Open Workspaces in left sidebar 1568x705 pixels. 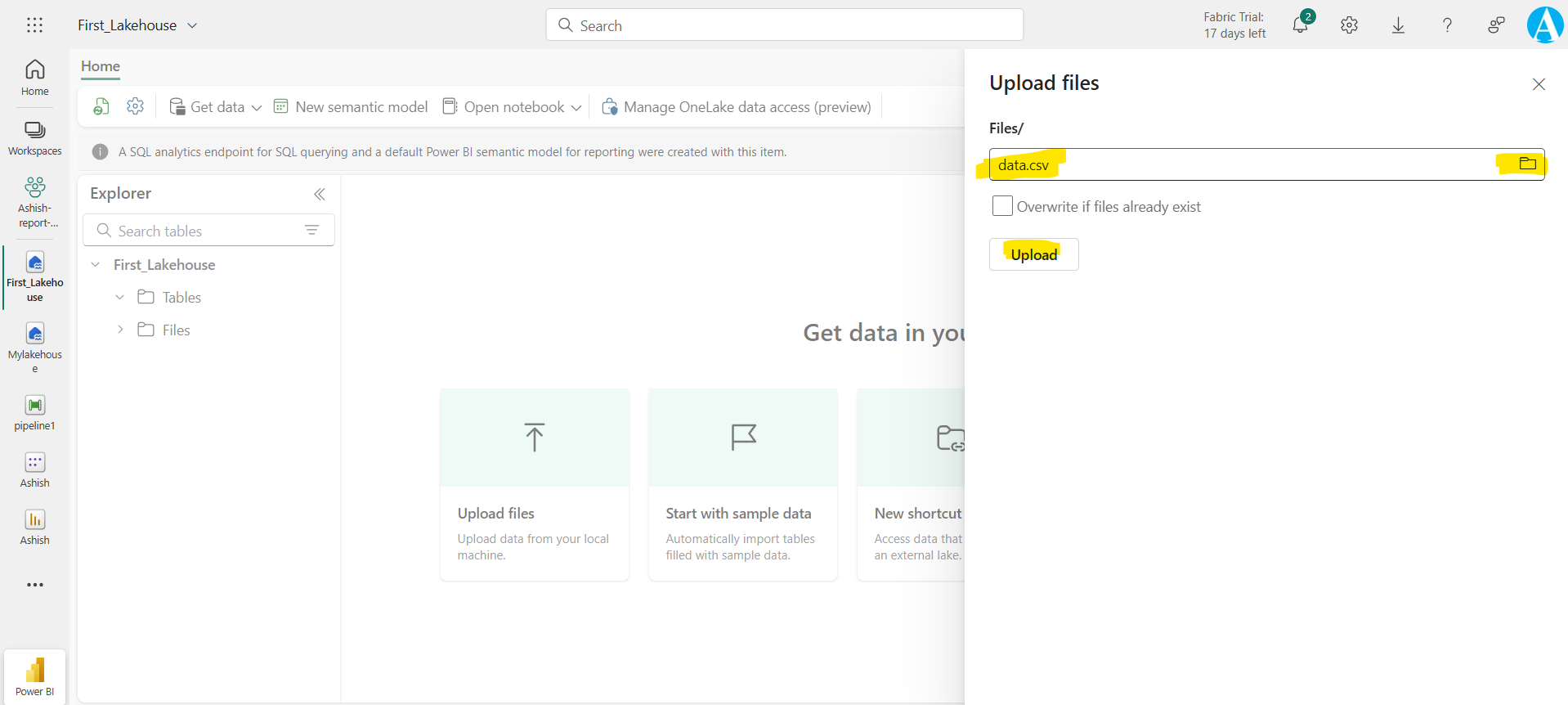click(34, 137)
